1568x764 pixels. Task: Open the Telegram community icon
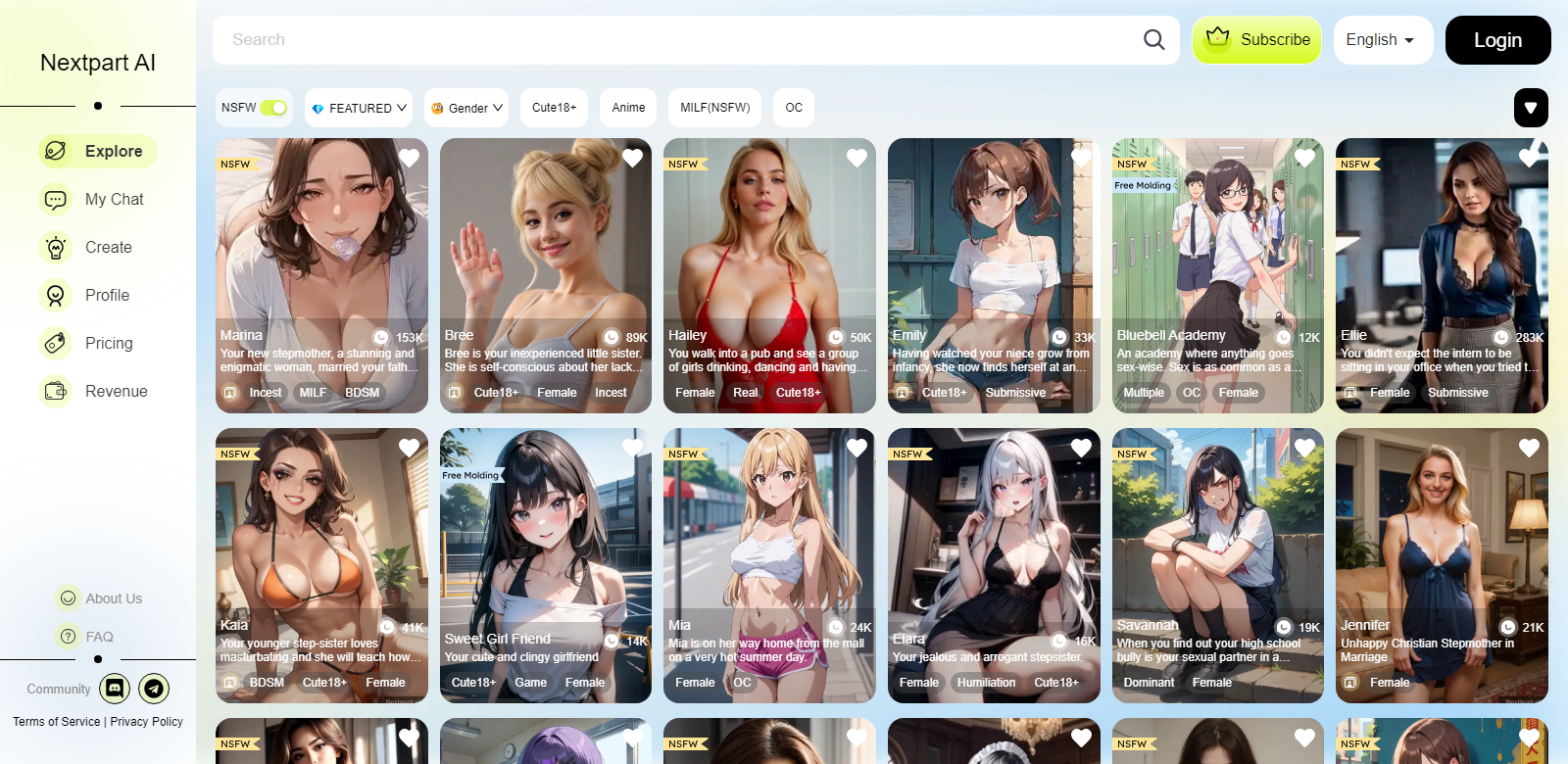154,689
